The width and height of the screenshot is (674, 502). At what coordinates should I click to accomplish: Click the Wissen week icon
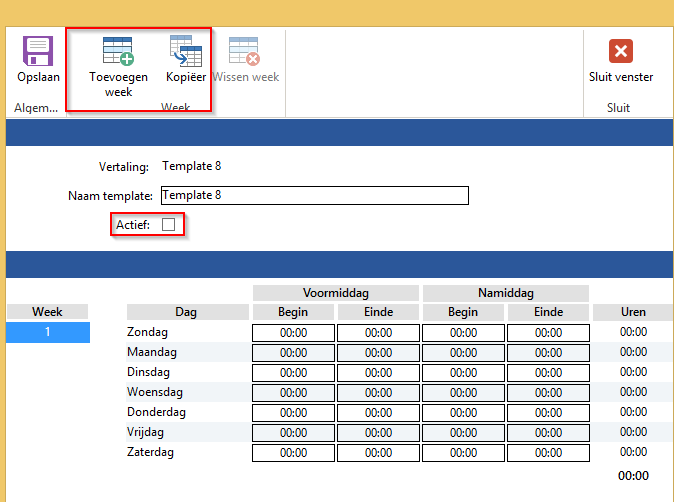coord(245,52)
